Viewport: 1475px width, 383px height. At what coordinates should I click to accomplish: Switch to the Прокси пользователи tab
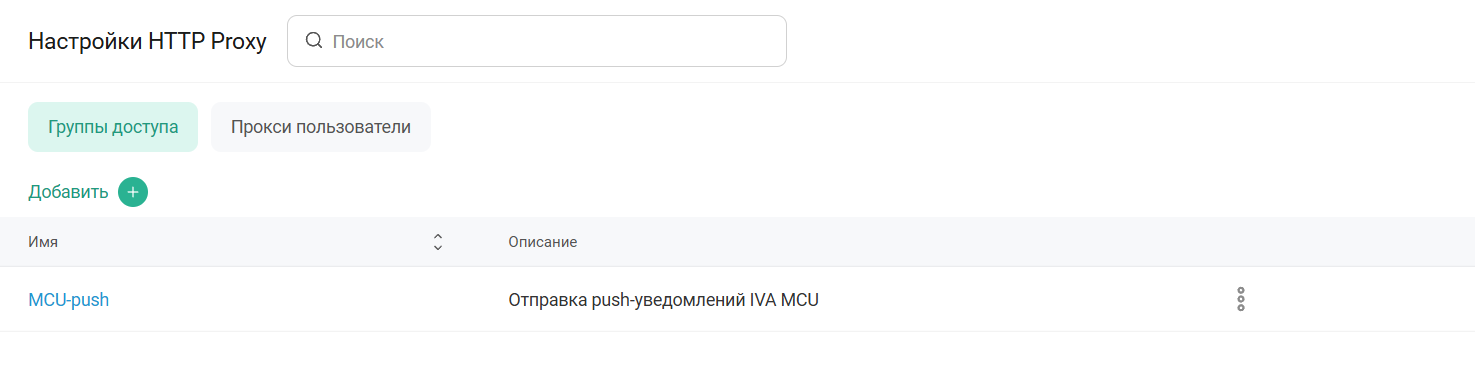coord(321,127)
